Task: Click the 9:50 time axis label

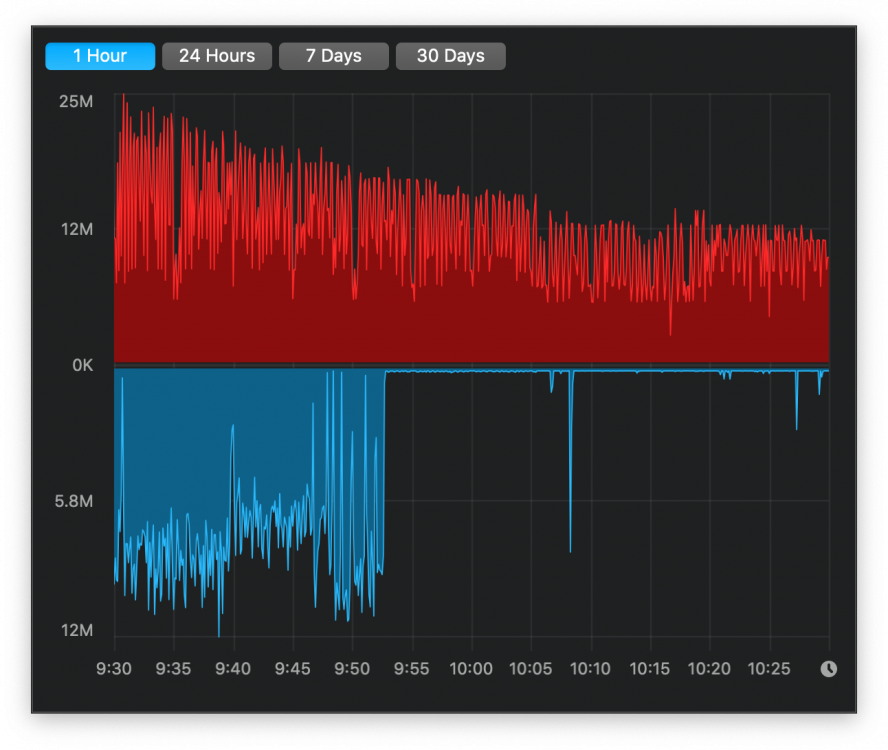Action: [x=352, y=669]
